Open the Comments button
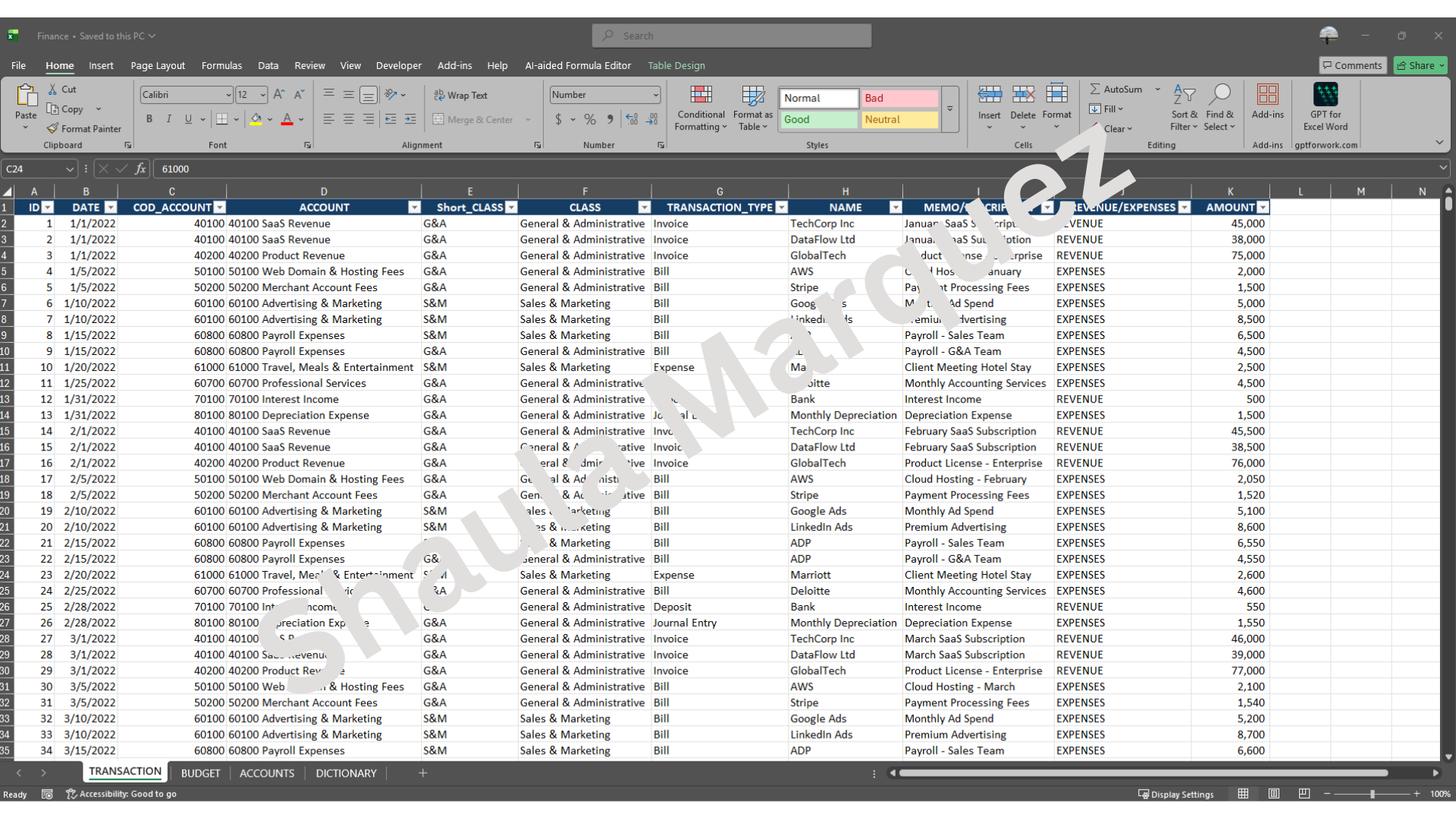The width and height of the screenshot is (1456, 819). 1352,66
